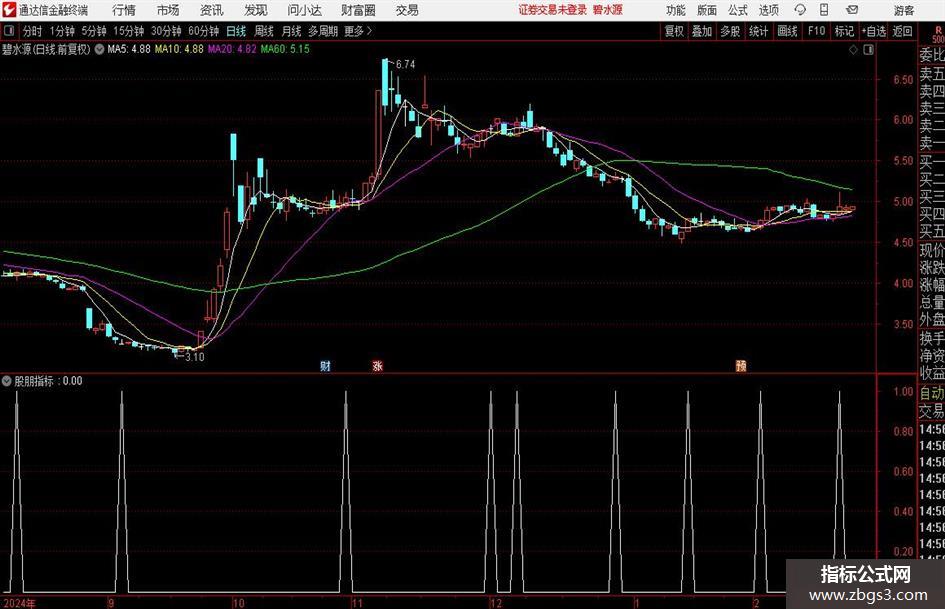This screenshot has width=945, height=609.
Task: Click the 通达信 red logo icon
Action: pos(9,10)
